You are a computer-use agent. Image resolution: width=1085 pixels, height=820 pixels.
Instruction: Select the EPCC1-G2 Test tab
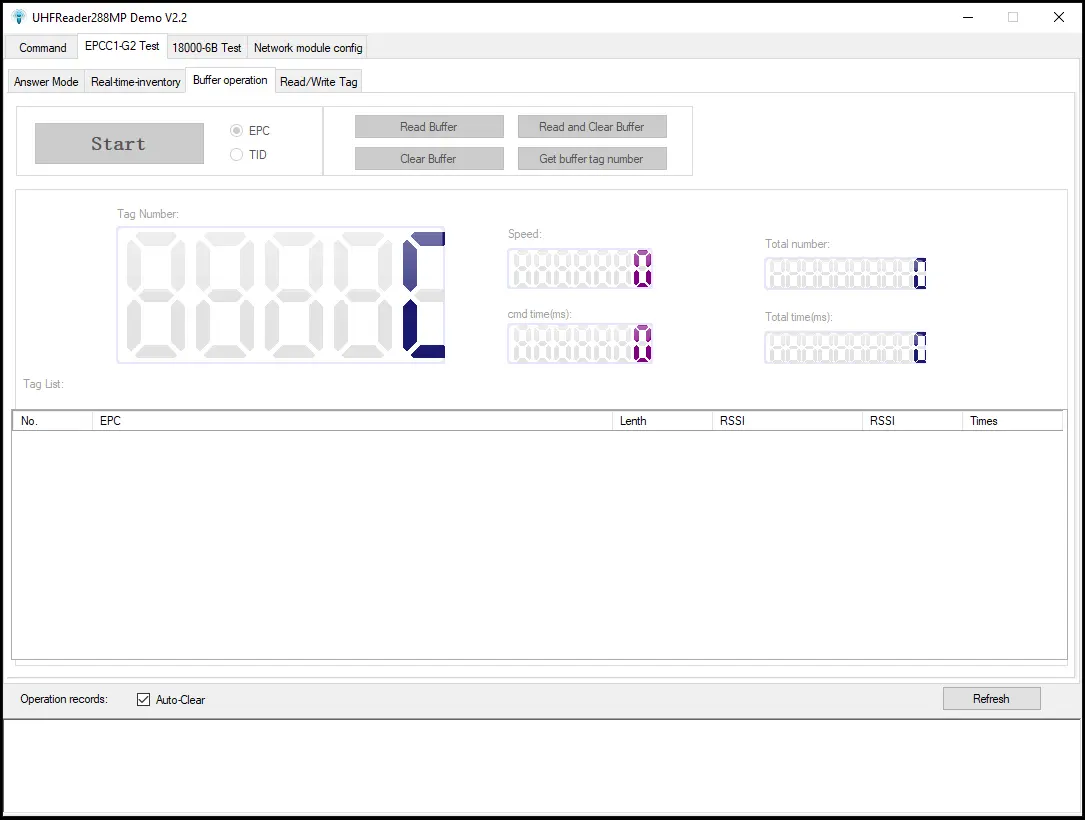[122, 46]
